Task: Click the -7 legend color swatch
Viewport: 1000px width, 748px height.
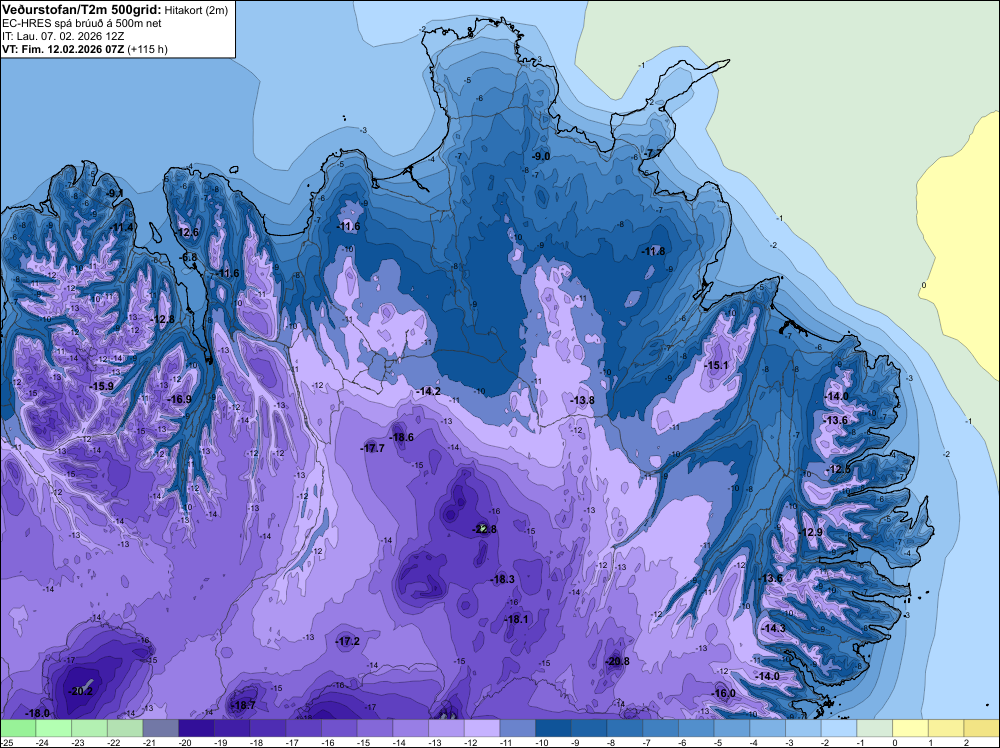Action: pos(661,728)
